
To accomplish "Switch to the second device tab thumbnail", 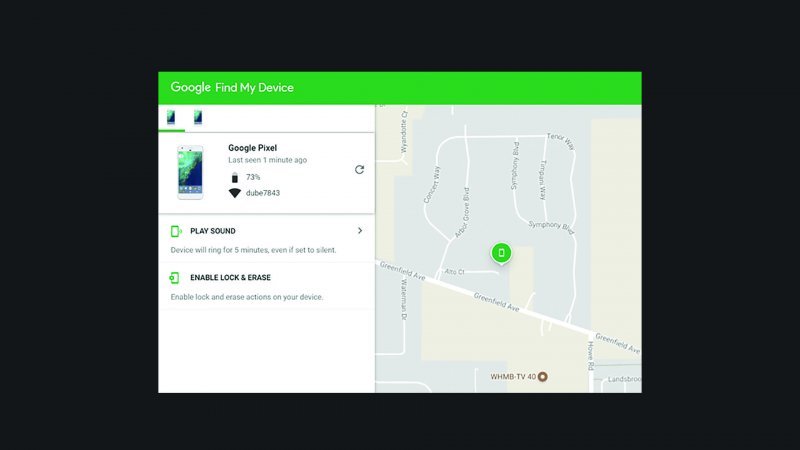I will click(198, 117).
